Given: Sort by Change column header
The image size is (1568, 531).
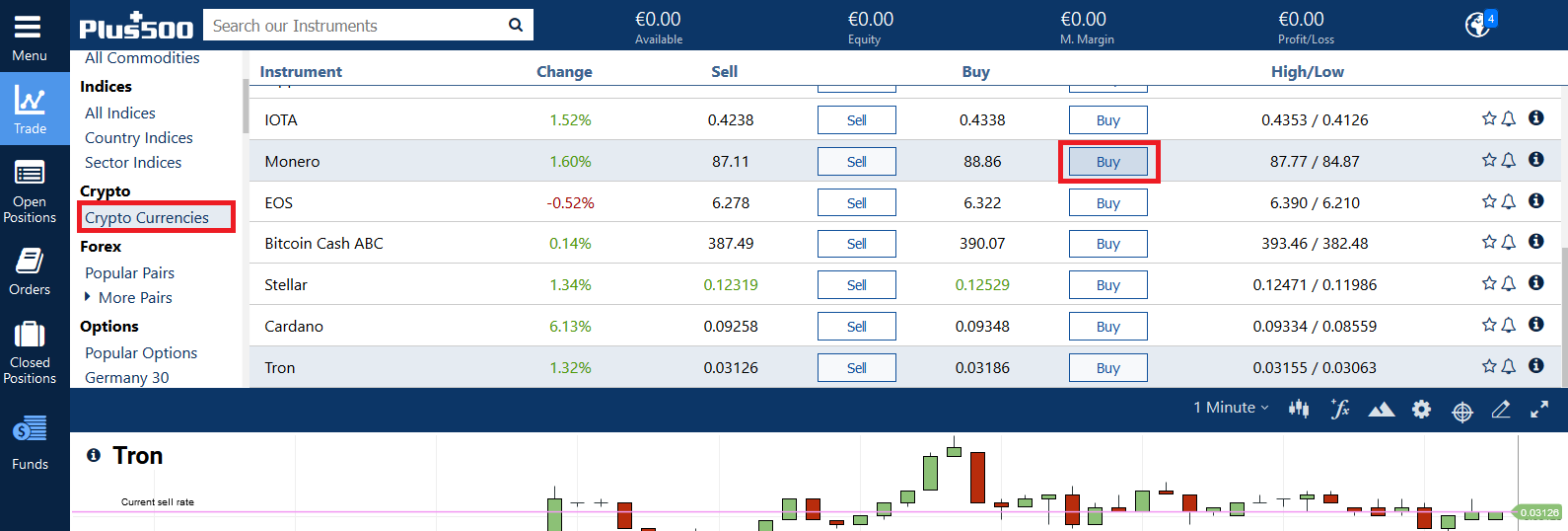Looking at the screenshot, I should coord(564,71).
